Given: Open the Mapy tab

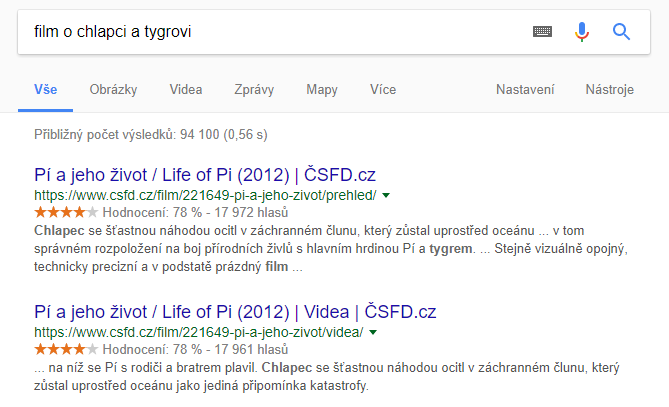Looking at the screenshot, I should [x=322, y=90].
